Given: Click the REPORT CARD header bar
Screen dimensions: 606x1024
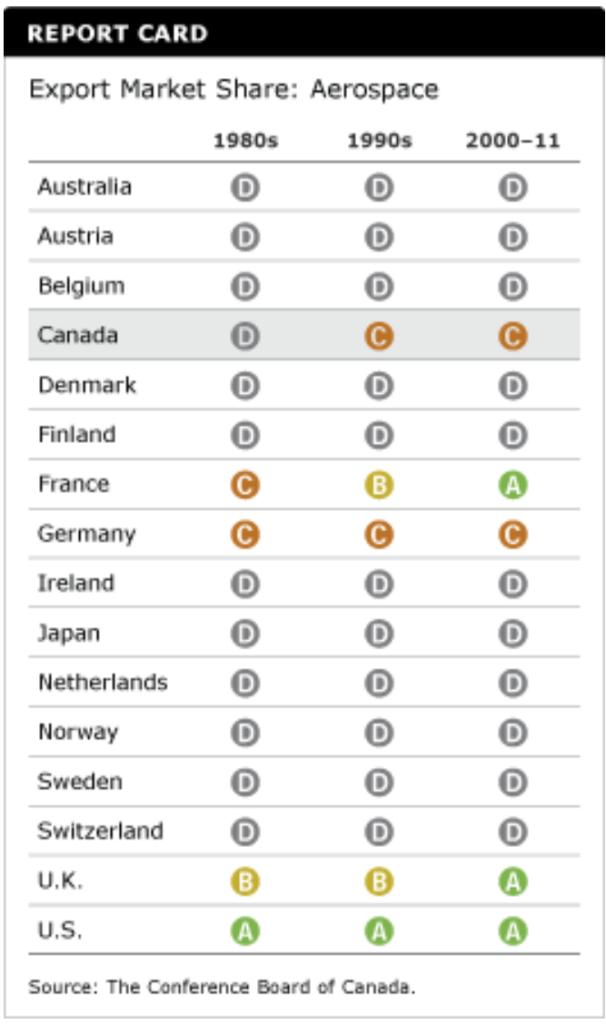Looking at the screenshot, I should (303, 34).
